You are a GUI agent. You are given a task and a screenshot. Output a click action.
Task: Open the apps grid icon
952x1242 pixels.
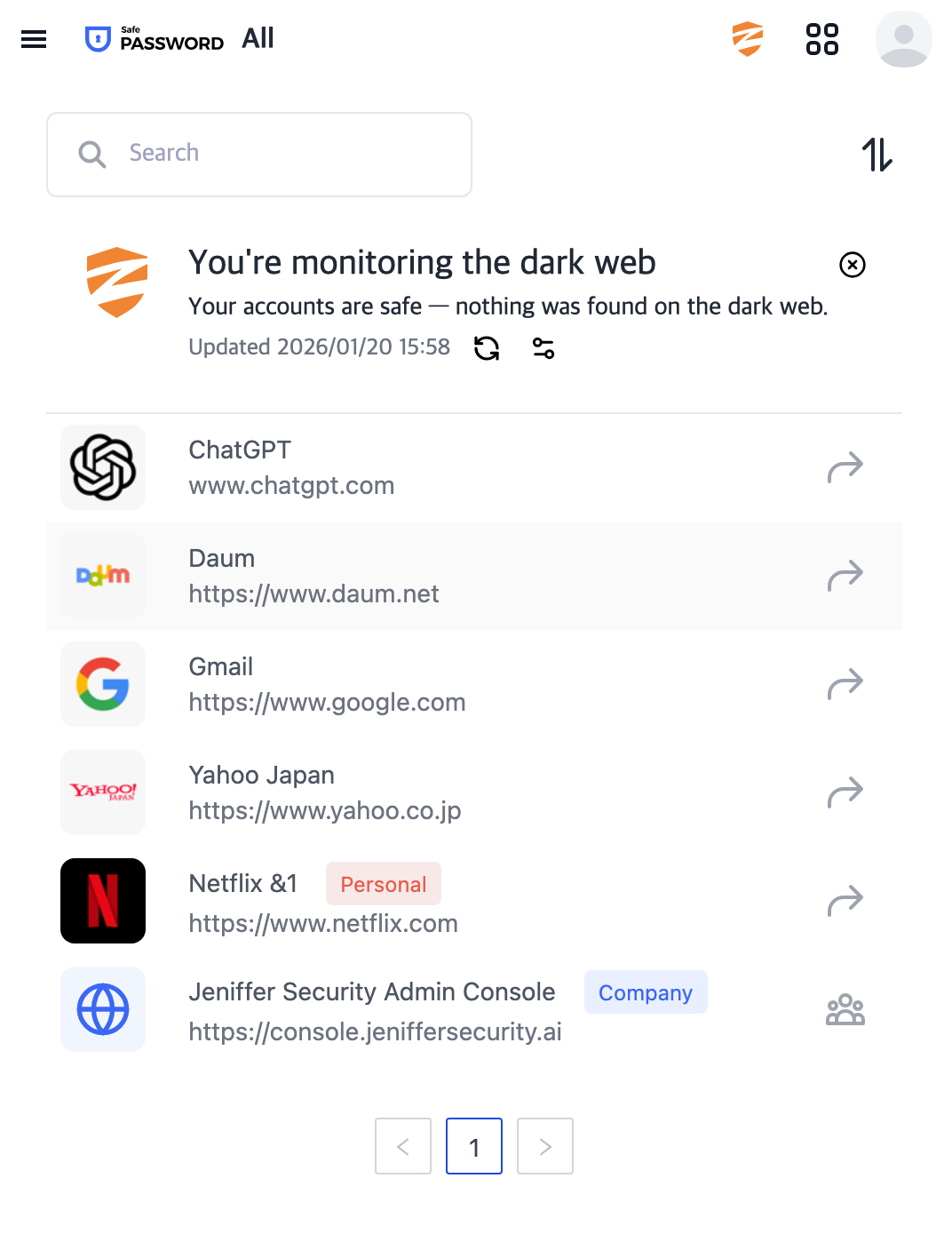click(821, 39)
